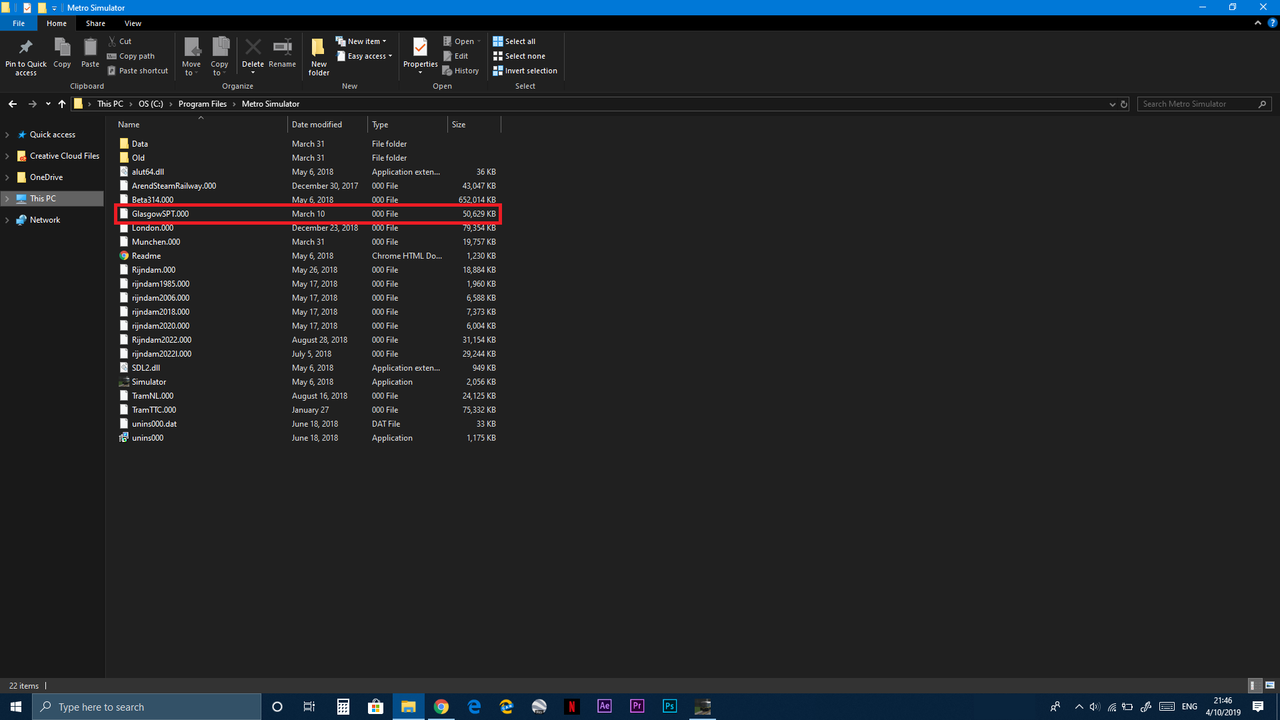
Task: Open the New item dropdown
Action: pyautogui.click(x=361, y=41)
